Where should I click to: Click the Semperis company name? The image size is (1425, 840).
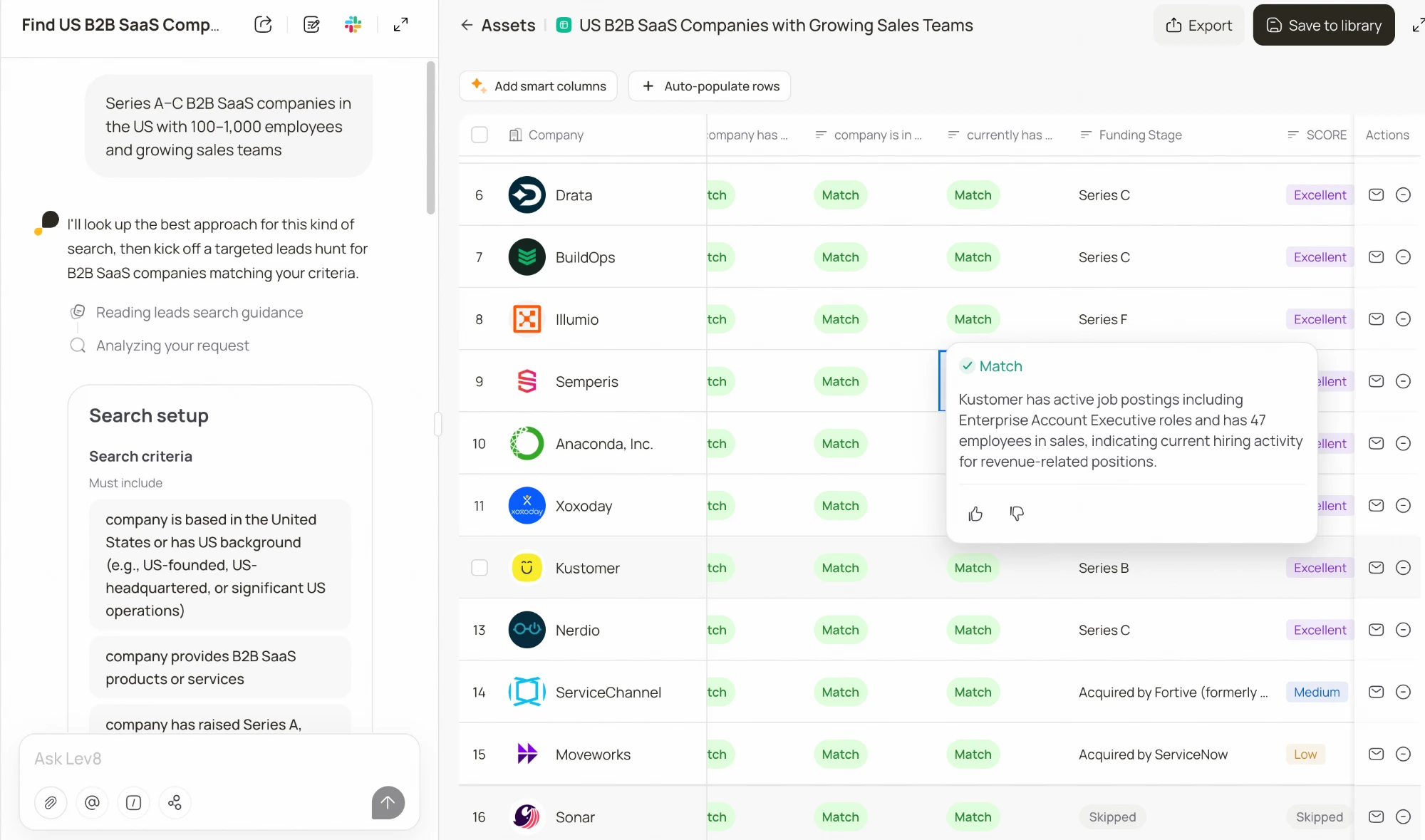(x=586, y=381)
